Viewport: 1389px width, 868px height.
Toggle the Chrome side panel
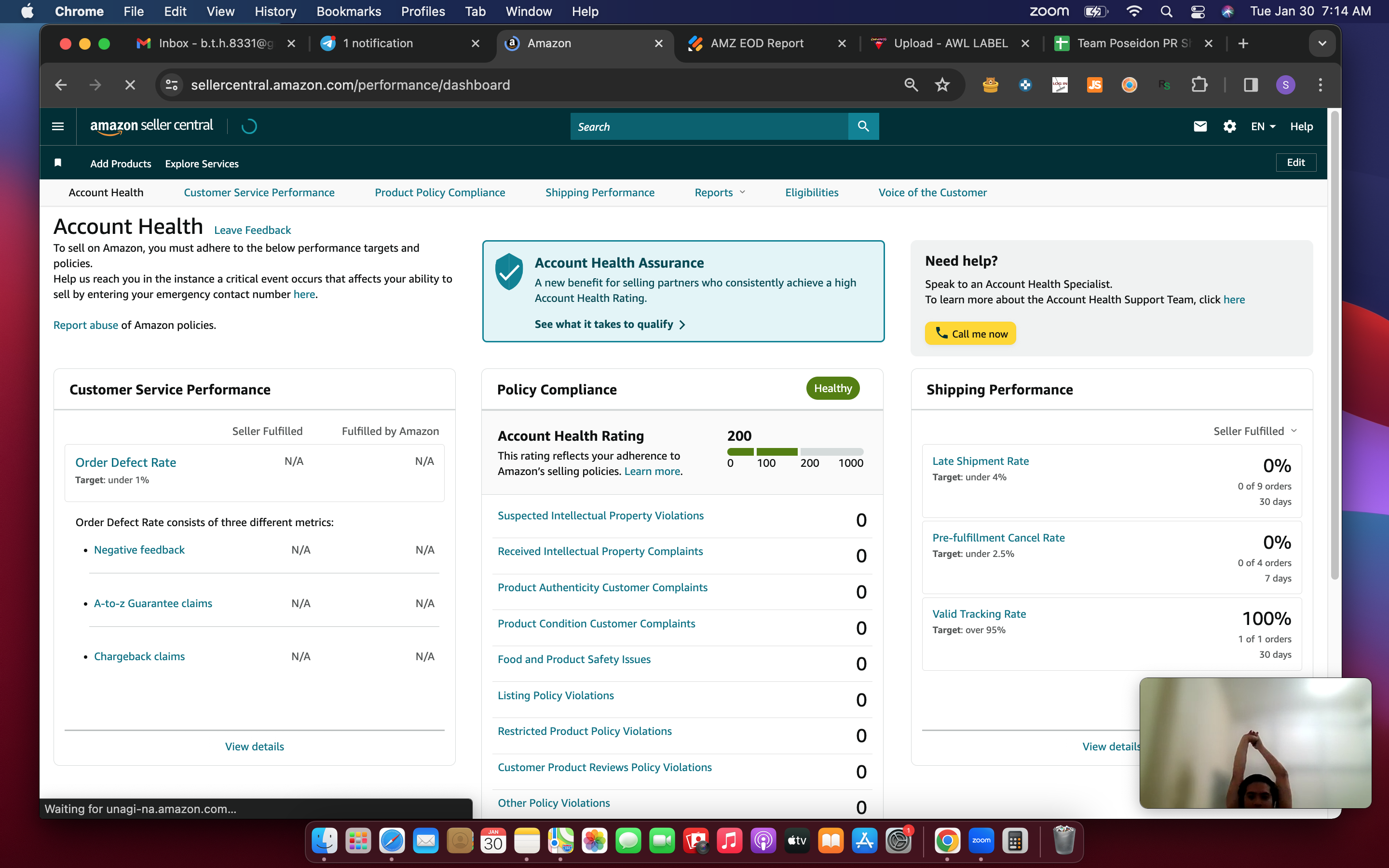1251,85
